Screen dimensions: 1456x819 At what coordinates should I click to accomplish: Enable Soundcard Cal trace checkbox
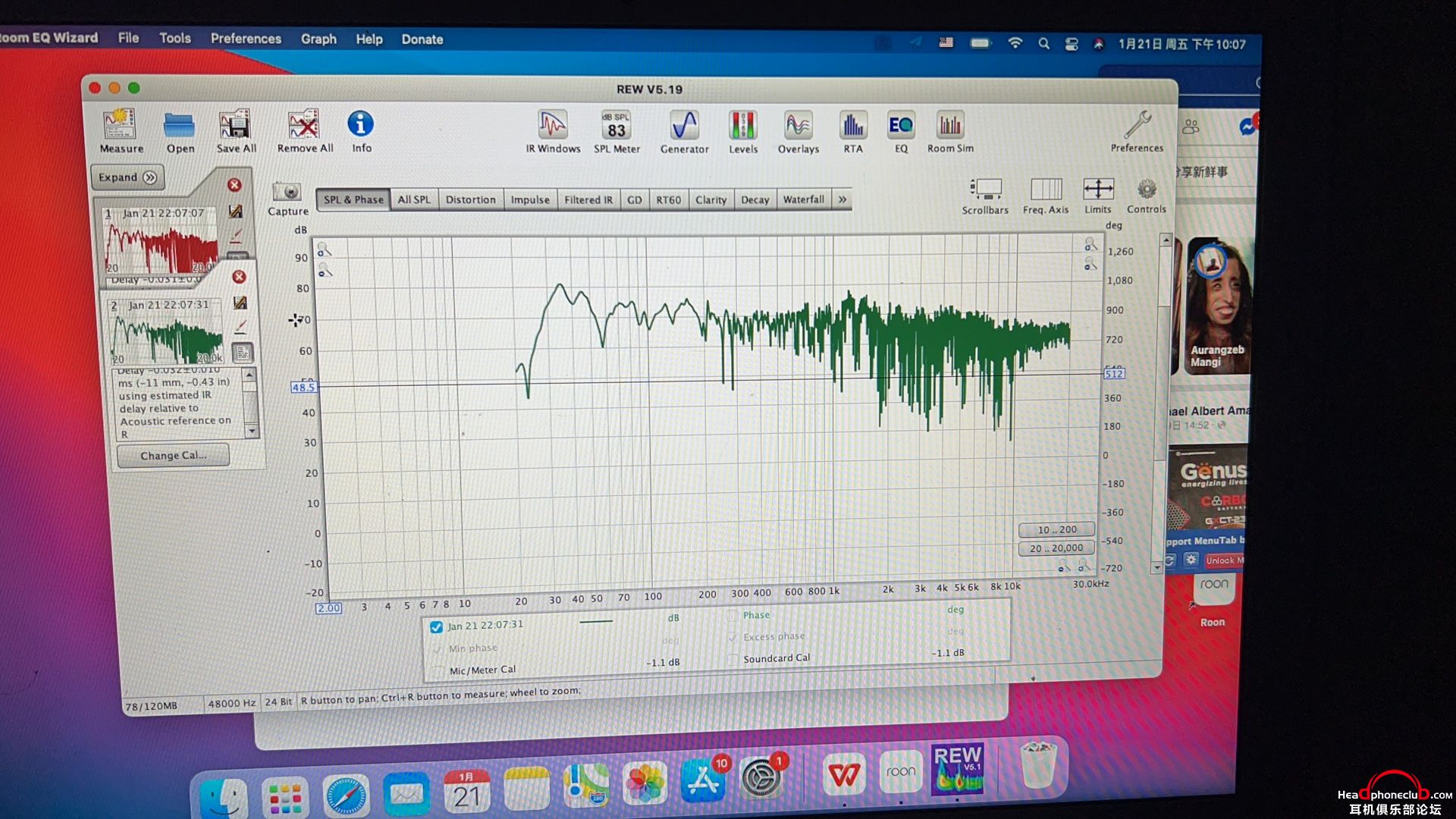[x=733, y=659]
